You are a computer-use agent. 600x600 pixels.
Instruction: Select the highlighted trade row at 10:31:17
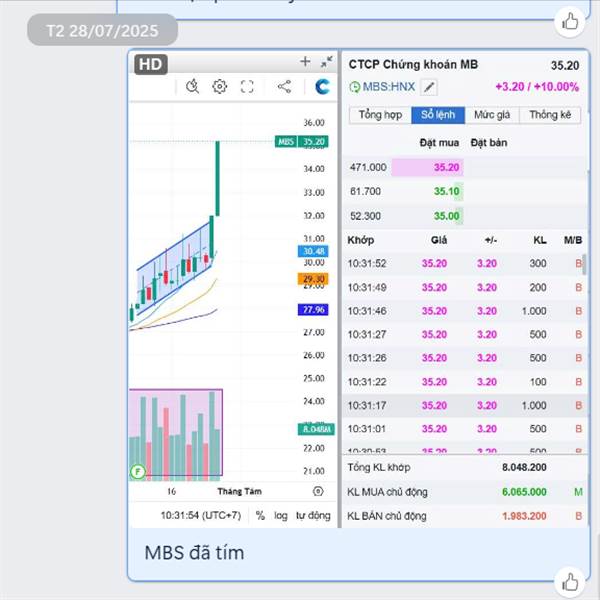coord(465,405)
